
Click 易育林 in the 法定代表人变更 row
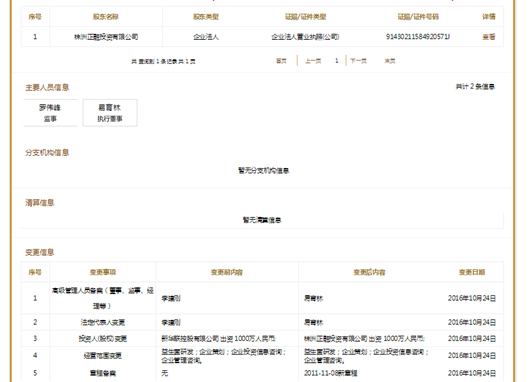[x=313, y=322]
